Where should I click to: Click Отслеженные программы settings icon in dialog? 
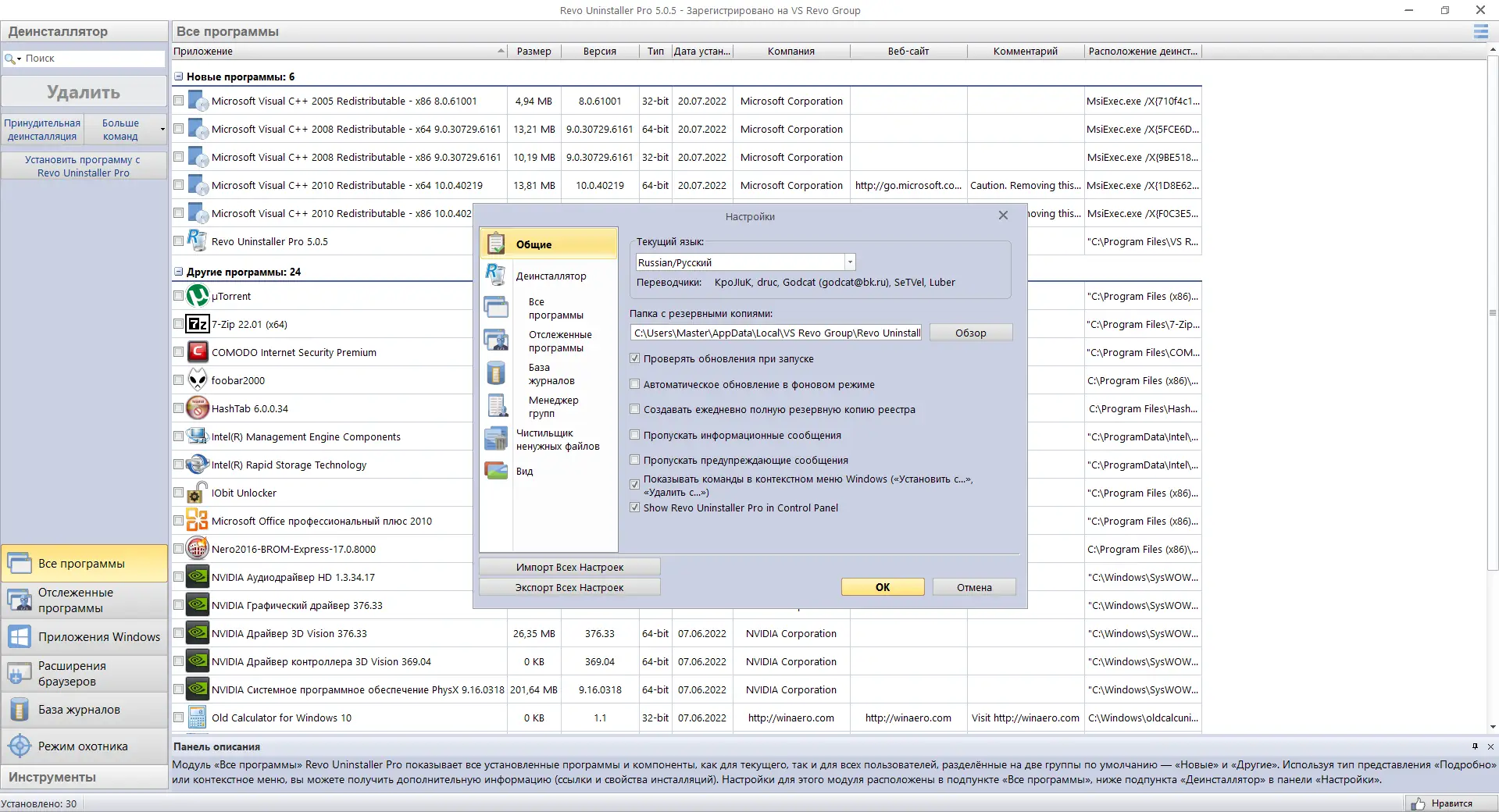[496, 340]
